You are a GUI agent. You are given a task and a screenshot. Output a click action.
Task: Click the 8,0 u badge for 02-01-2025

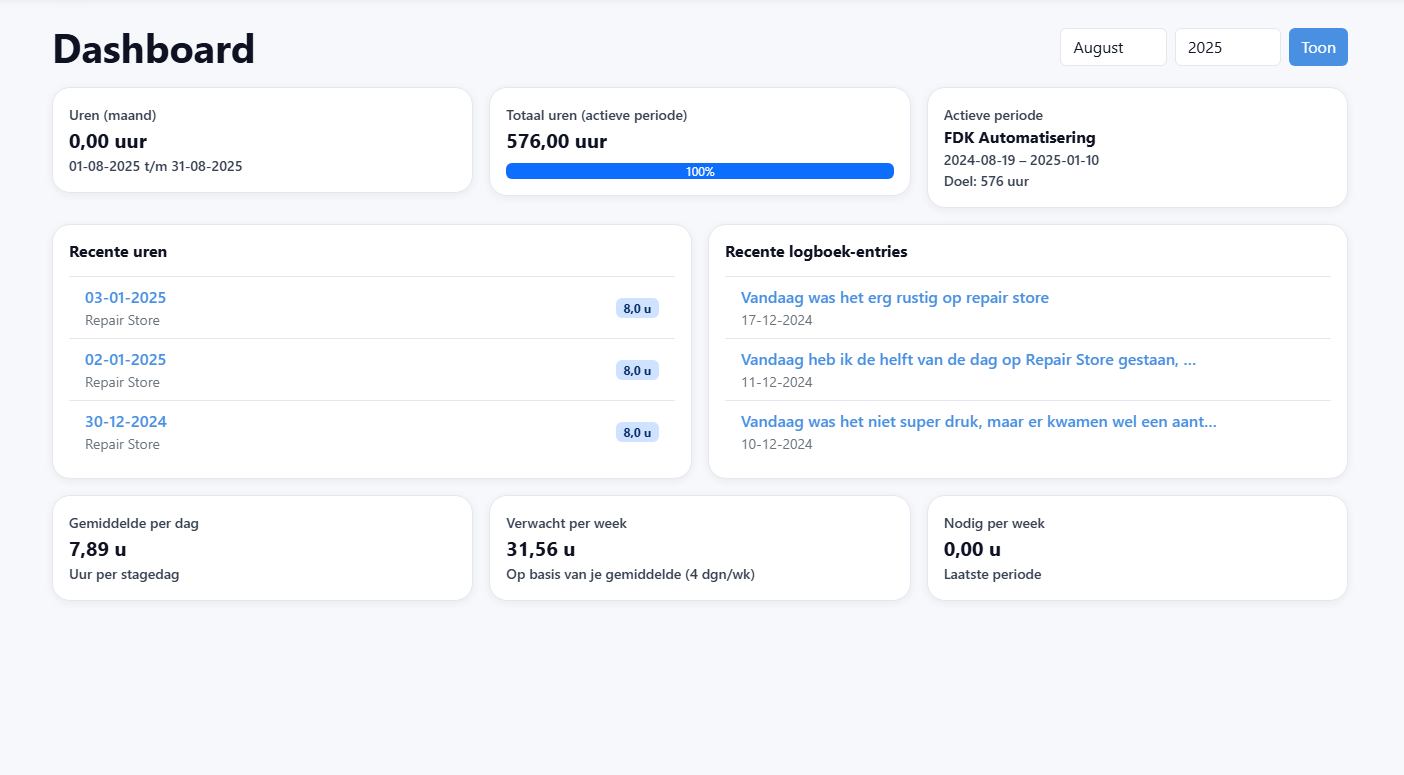[x=637, y=370]
